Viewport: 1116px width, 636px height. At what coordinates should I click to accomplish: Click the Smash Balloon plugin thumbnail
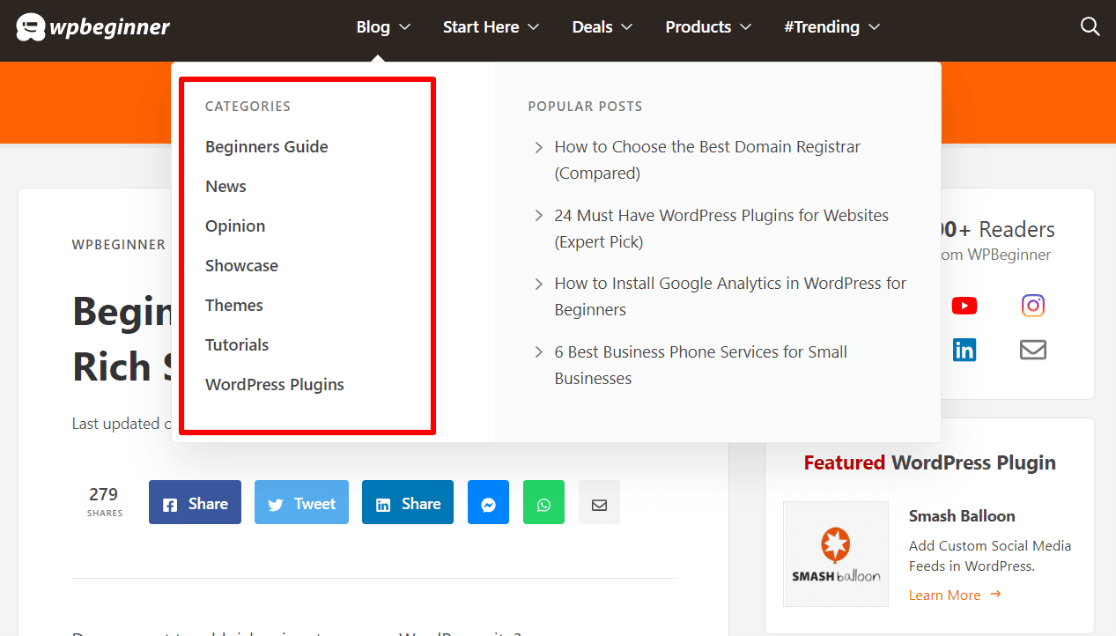point(836,554)
